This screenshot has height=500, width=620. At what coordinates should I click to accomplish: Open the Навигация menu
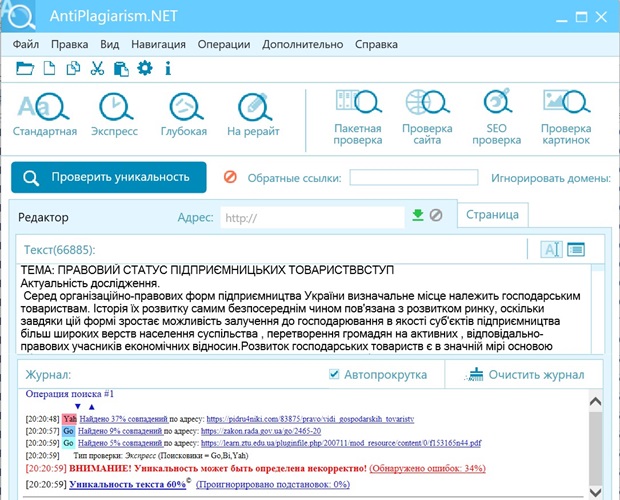[x=159, y=44]
